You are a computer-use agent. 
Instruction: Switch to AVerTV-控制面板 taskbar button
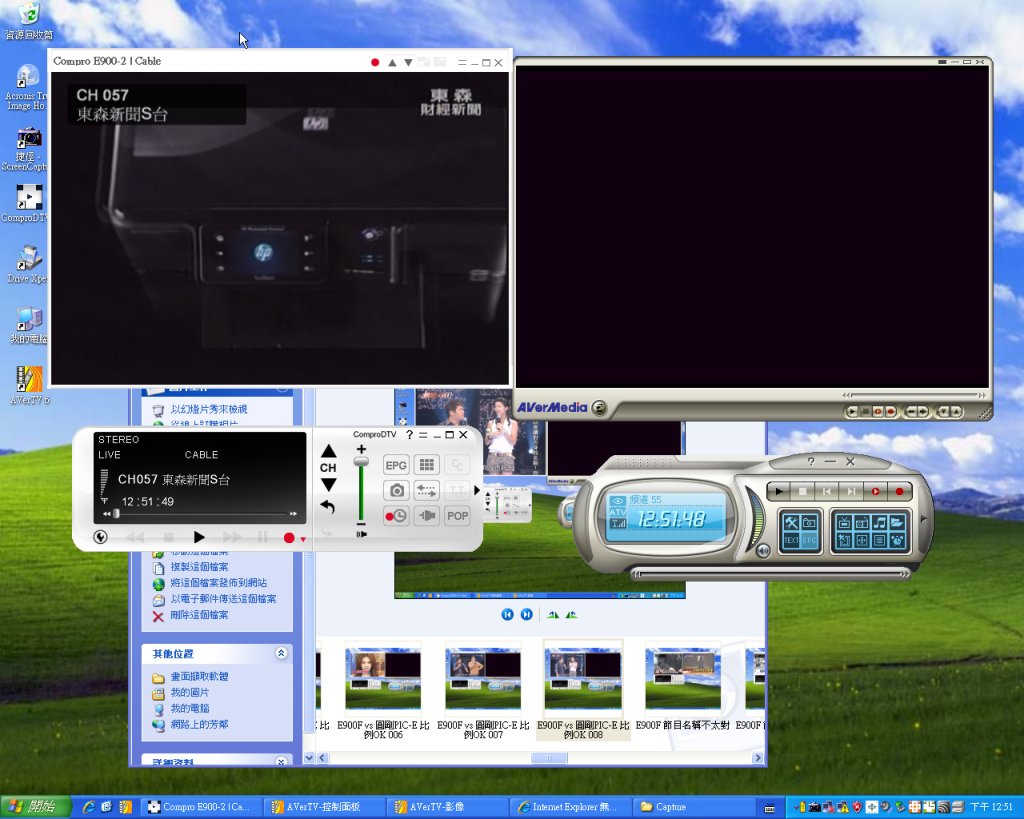pos(324,807)
